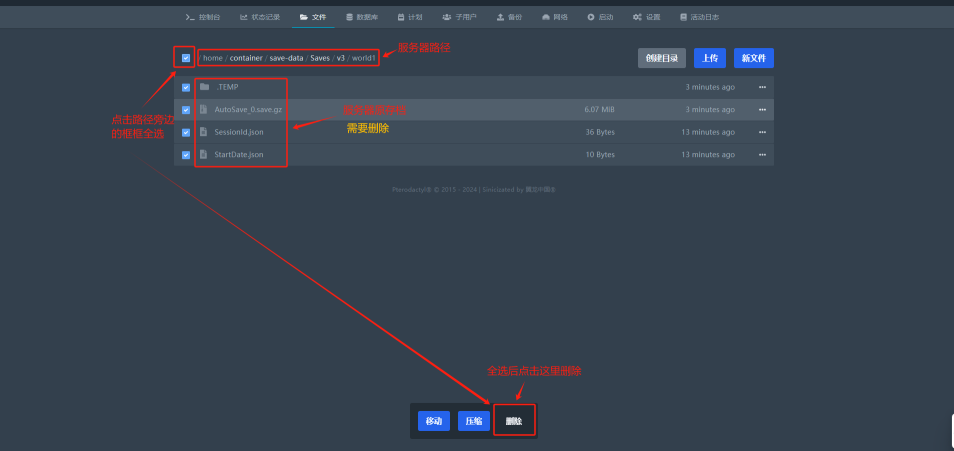
Task: Open the options menu for AutoSave_0.save.gz
Action: coord(762,110)
